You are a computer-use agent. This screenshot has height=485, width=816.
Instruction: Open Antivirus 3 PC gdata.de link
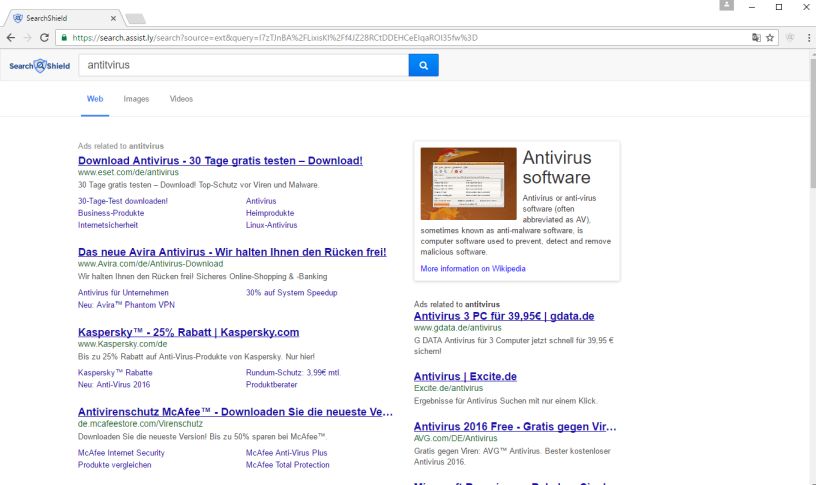[x=504, y=316]
